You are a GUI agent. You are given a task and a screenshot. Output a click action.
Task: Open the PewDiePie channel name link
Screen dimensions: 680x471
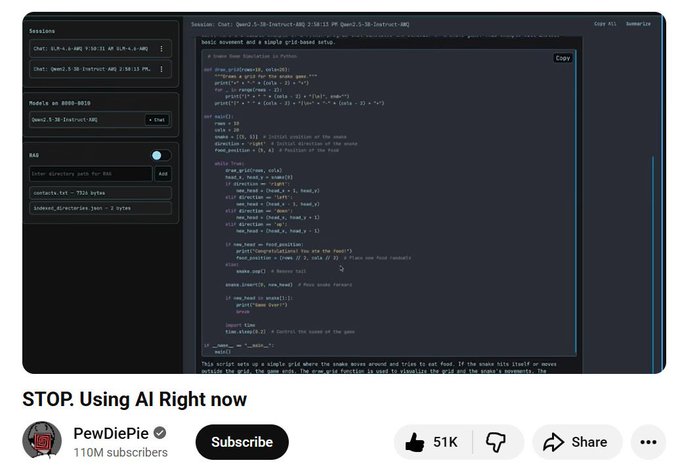(x=111, y=433)
